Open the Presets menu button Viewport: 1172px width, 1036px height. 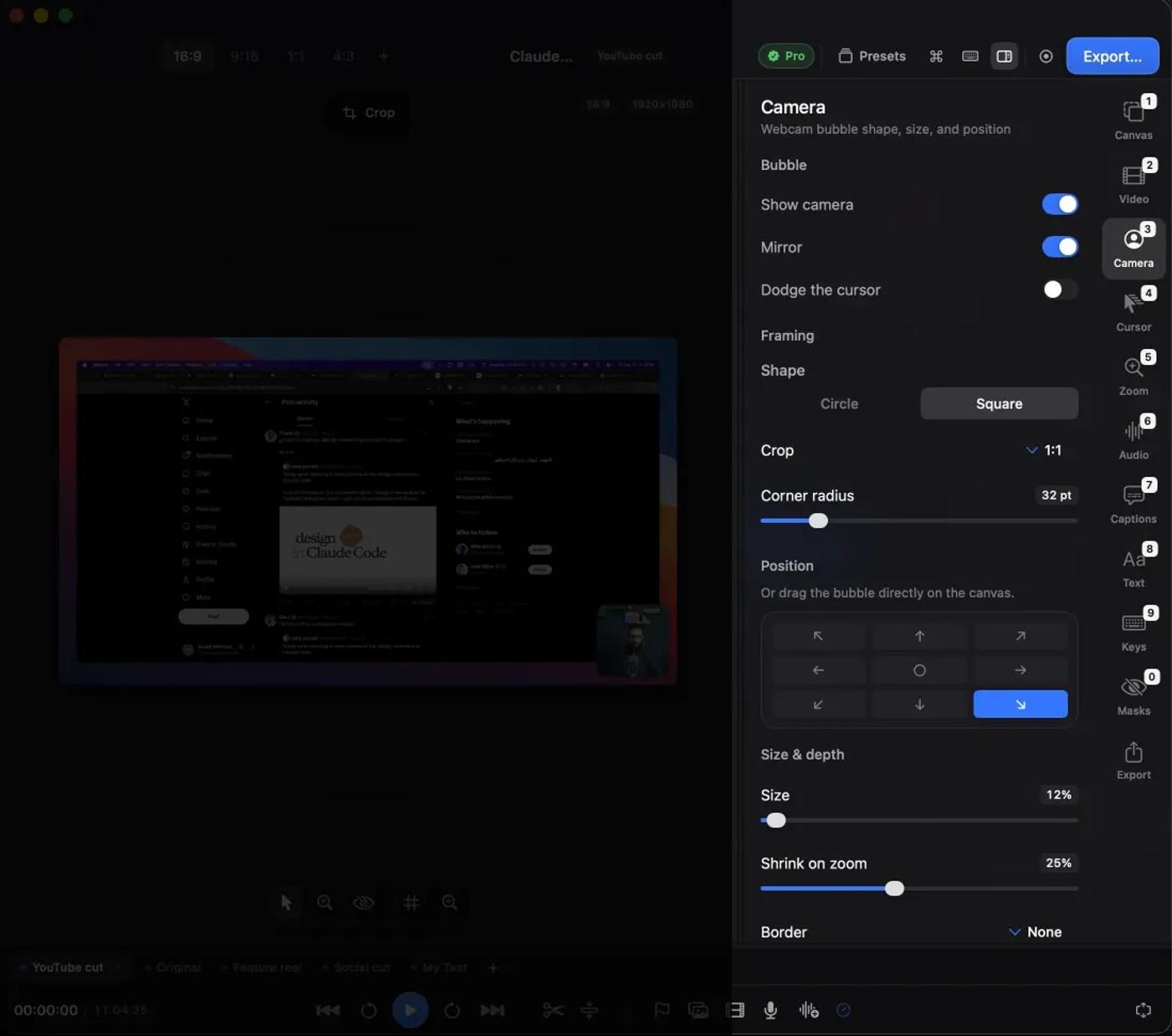point(872,56)
